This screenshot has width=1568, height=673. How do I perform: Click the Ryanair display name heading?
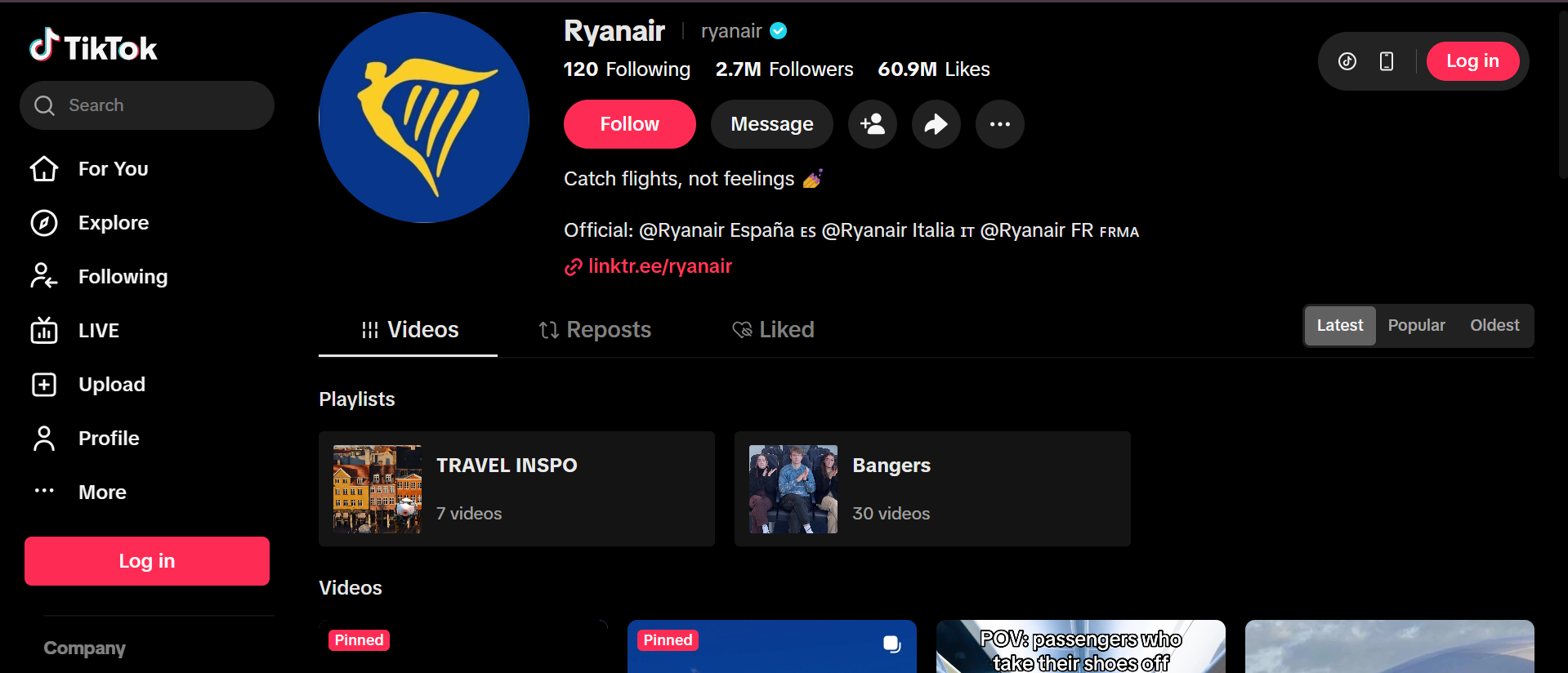coord(614,31)
